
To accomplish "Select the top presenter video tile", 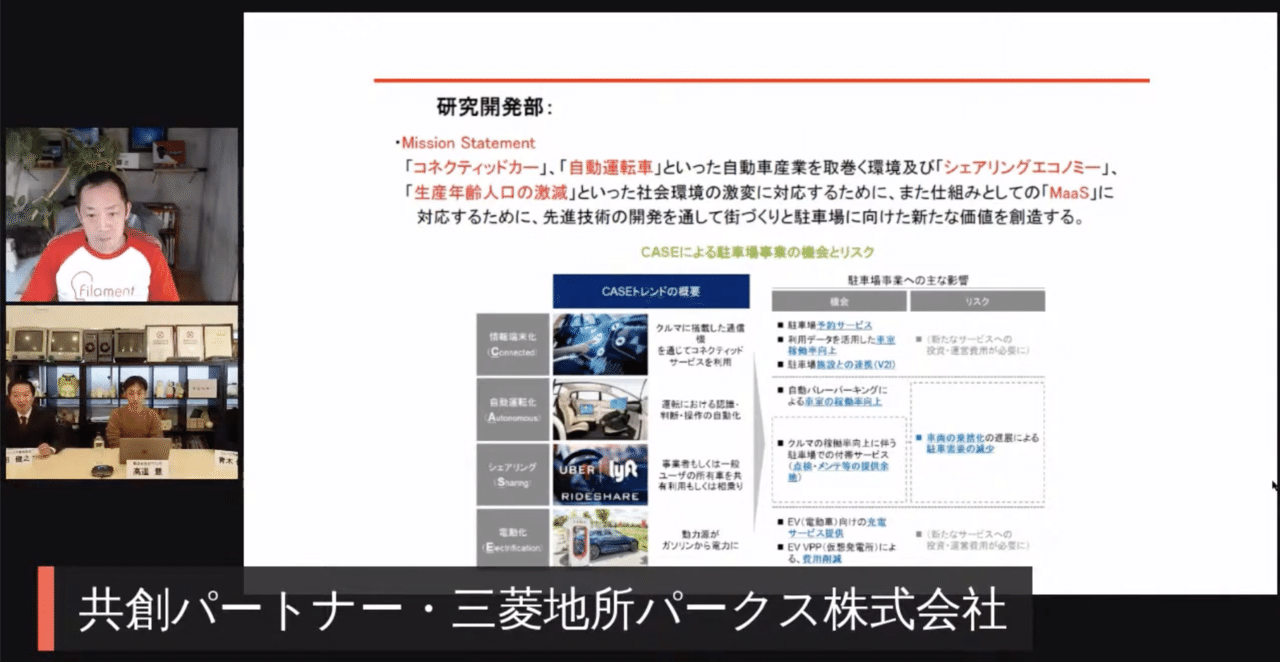I will pos(121,214).
